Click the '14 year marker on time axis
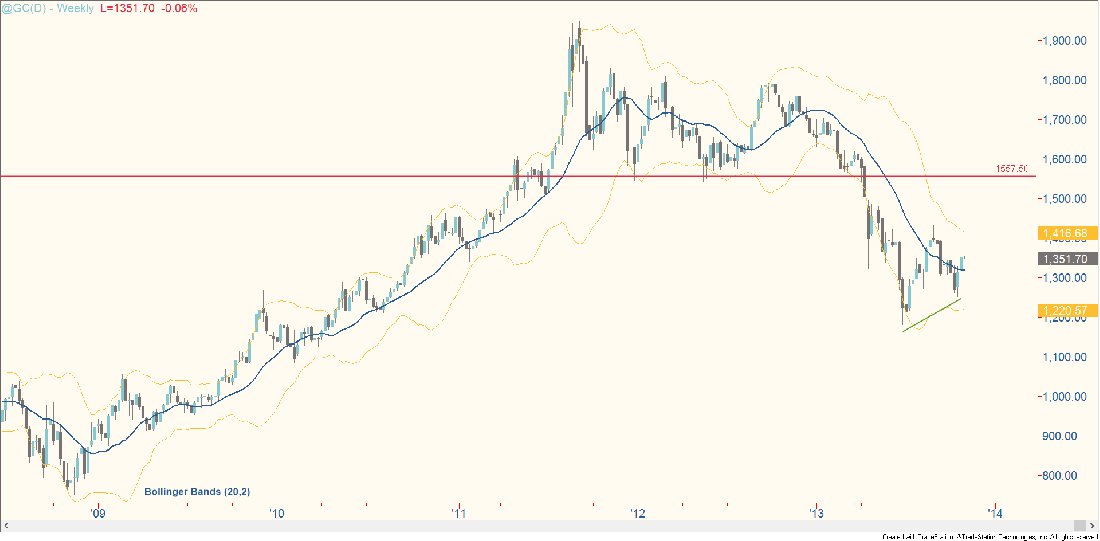Image resolution: width=1100 pixels, height=541 pixels. click(996, 514)
